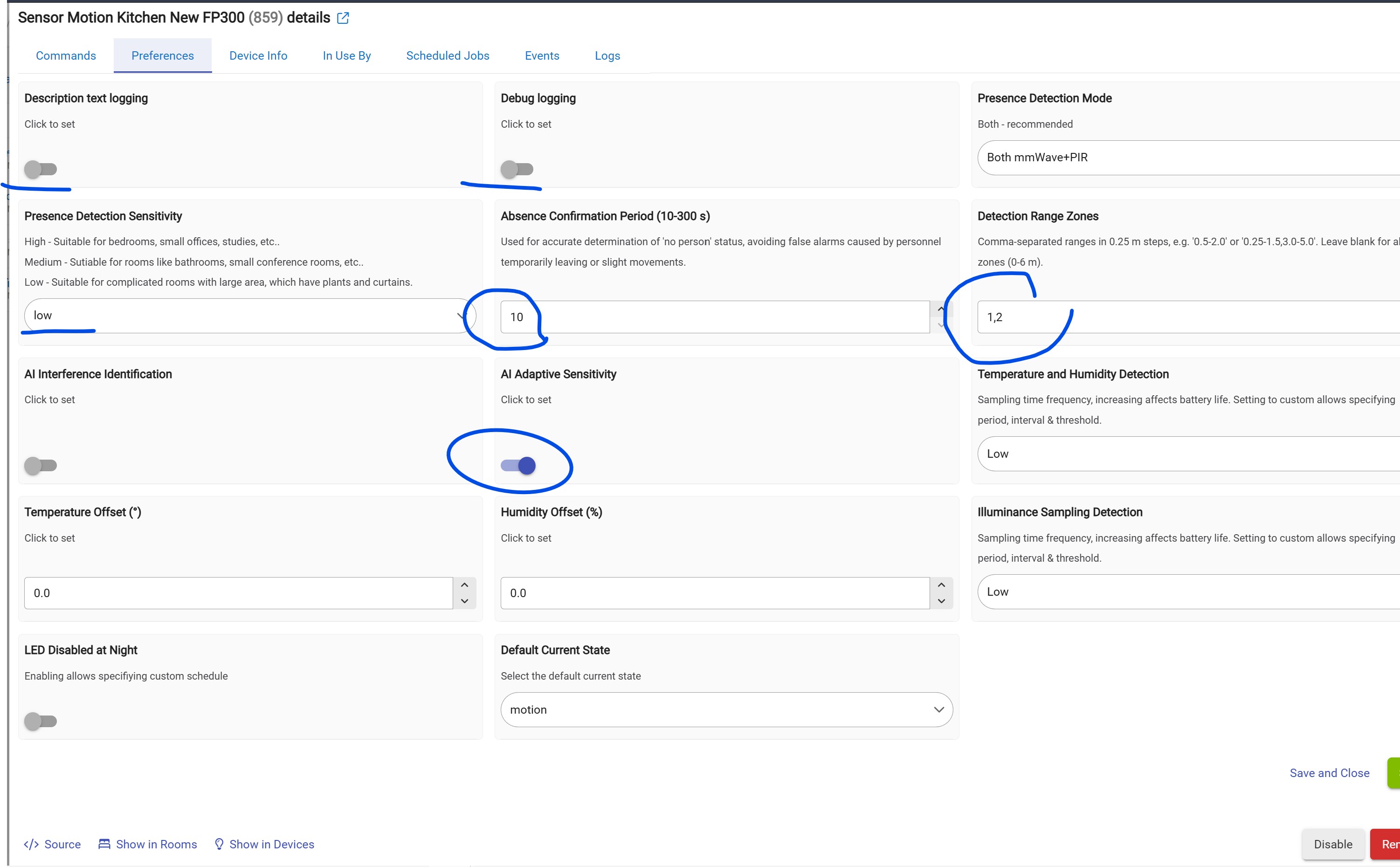Viewport: 1400px width, 867px height.
Task: Enable AI Interference Identification switch
Action: tap(41, 465)
